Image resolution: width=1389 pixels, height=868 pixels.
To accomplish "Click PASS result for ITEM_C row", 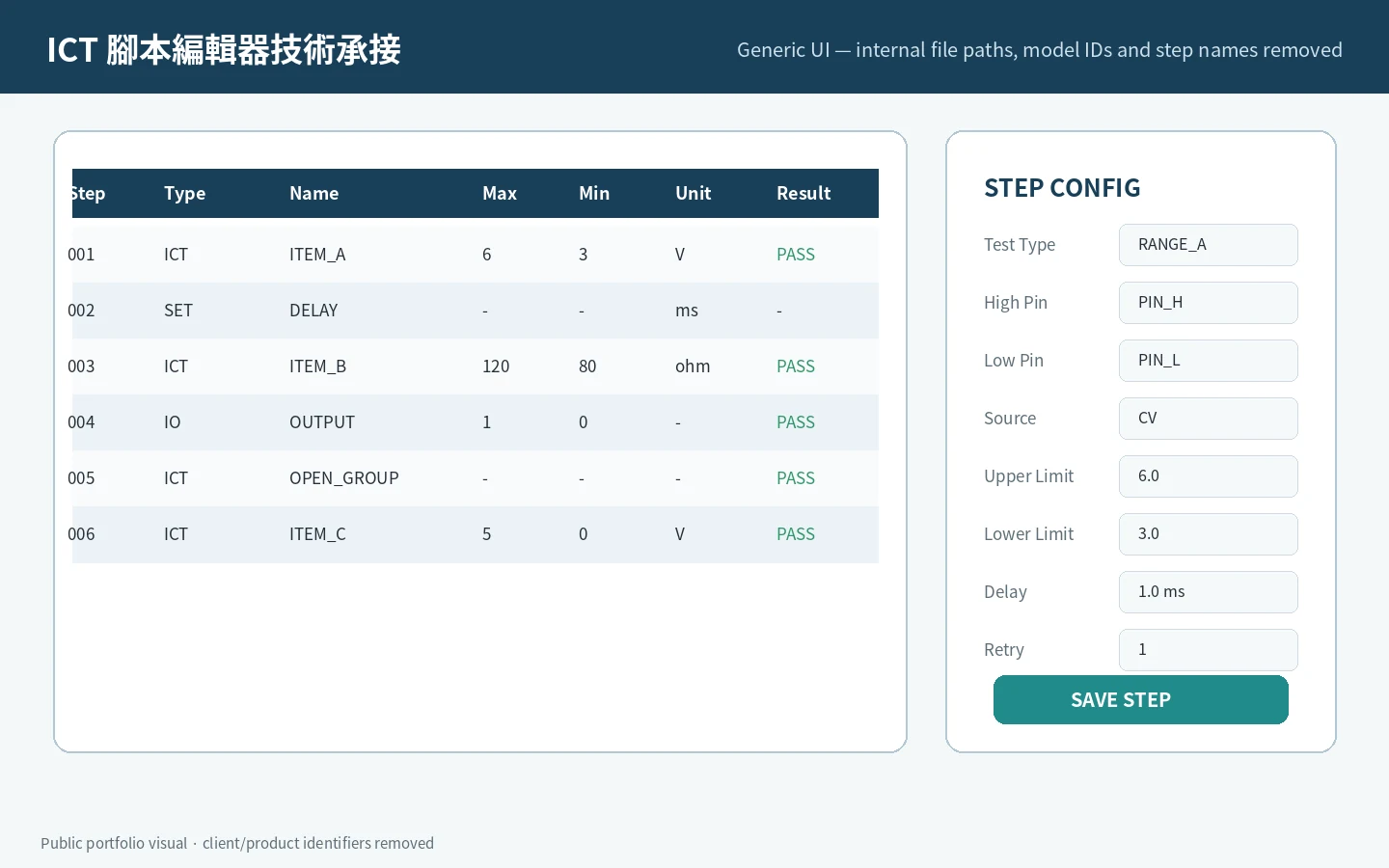I will click(x=796, y=534).
